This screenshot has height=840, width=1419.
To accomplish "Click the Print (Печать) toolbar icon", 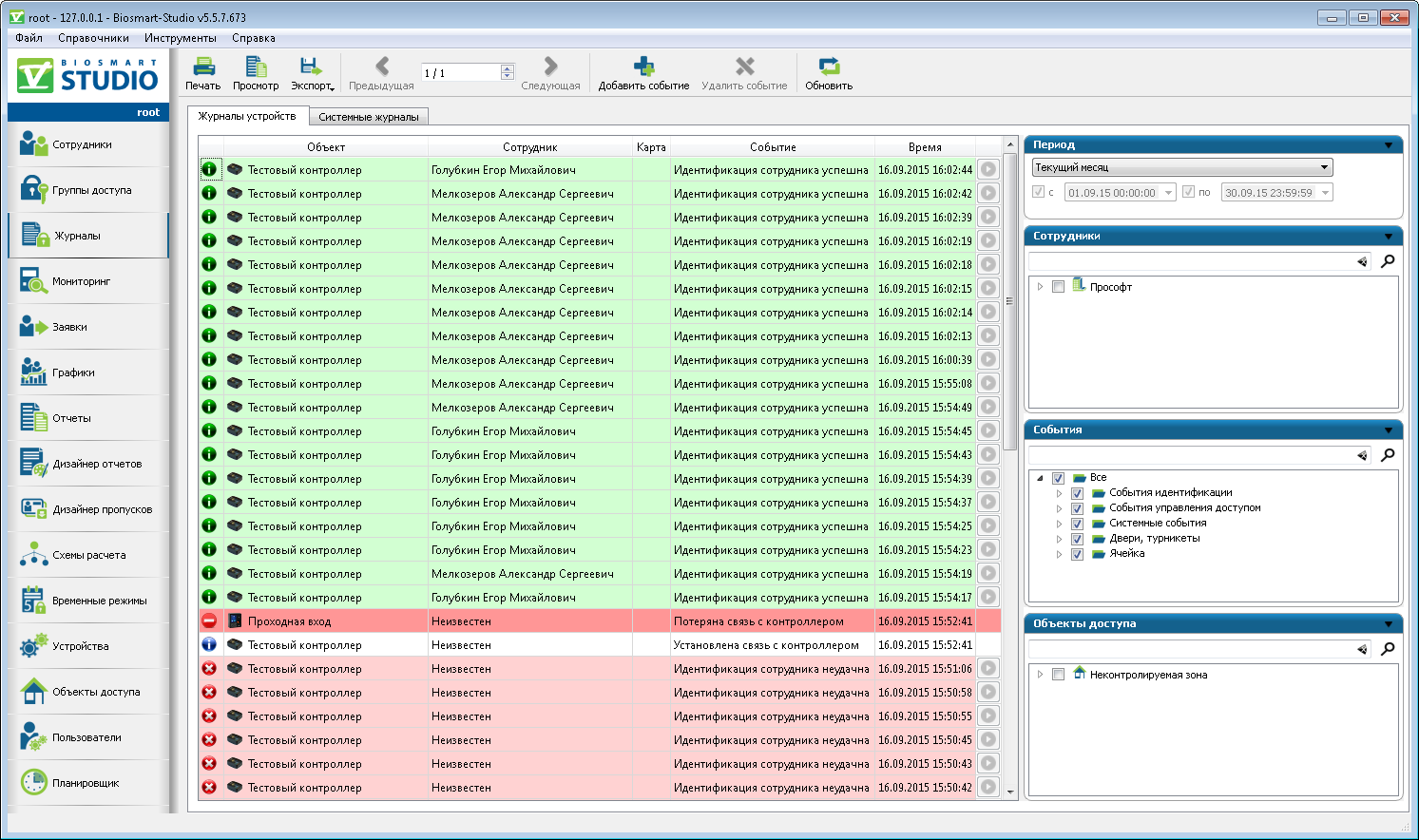I will tap(203, 72).
